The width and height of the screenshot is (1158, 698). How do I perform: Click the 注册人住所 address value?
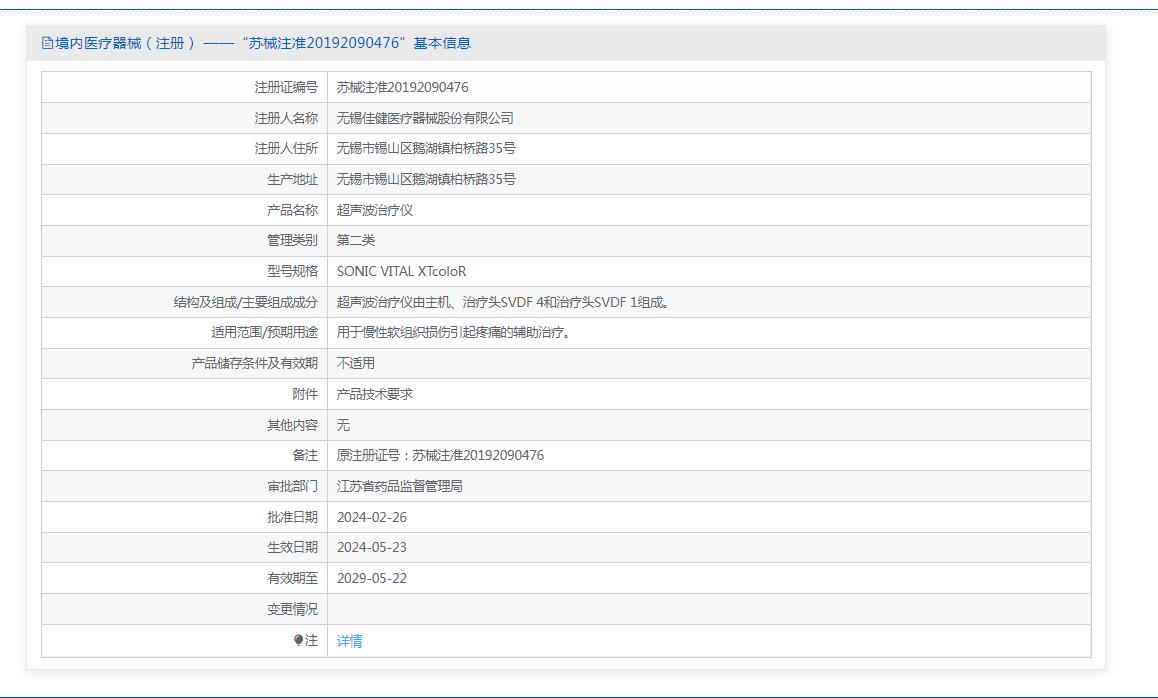click(426, 148)
